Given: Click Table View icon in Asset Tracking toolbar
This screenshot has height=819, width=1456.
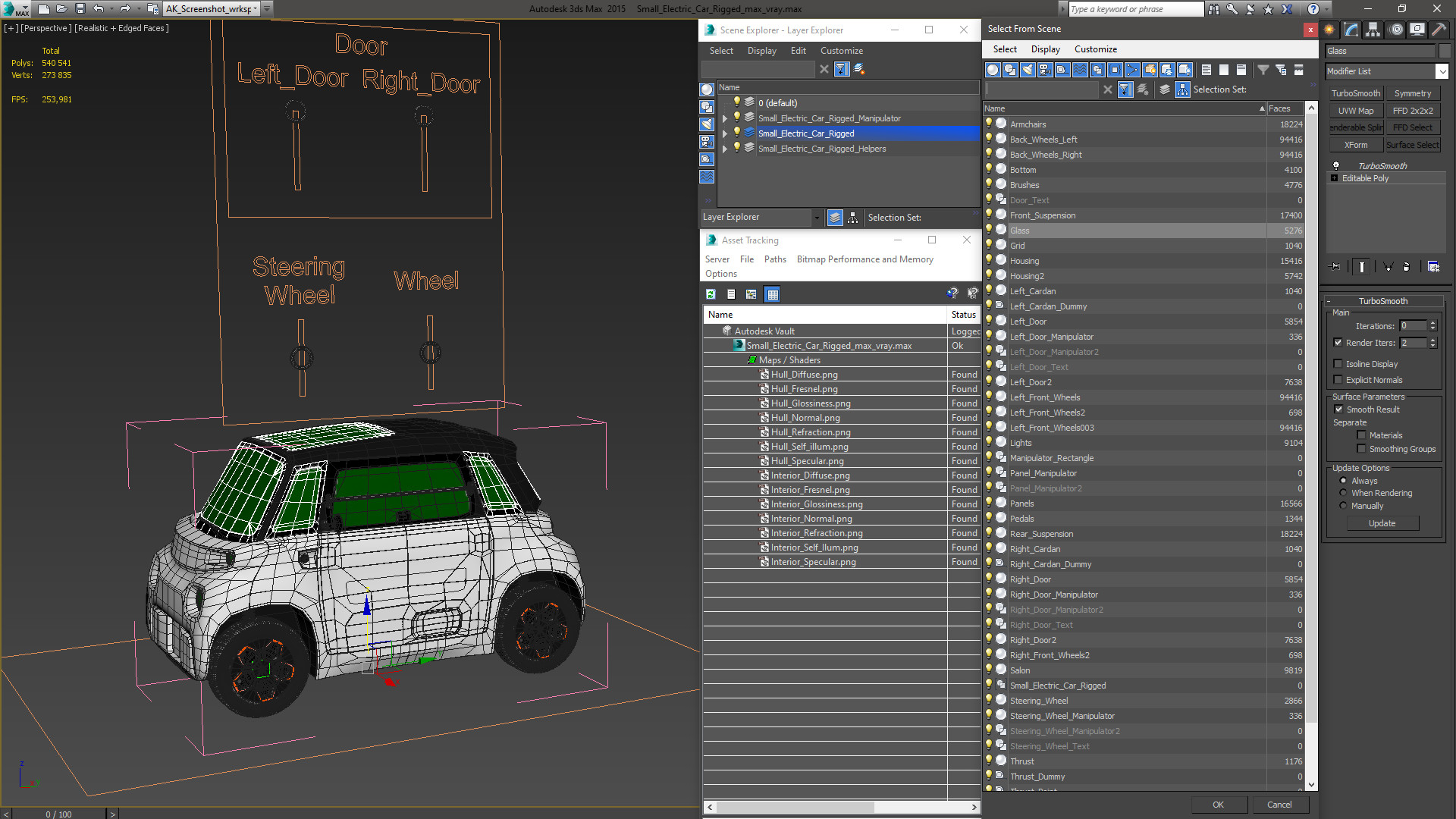Looking at the screenshot, I should point(772,294).
